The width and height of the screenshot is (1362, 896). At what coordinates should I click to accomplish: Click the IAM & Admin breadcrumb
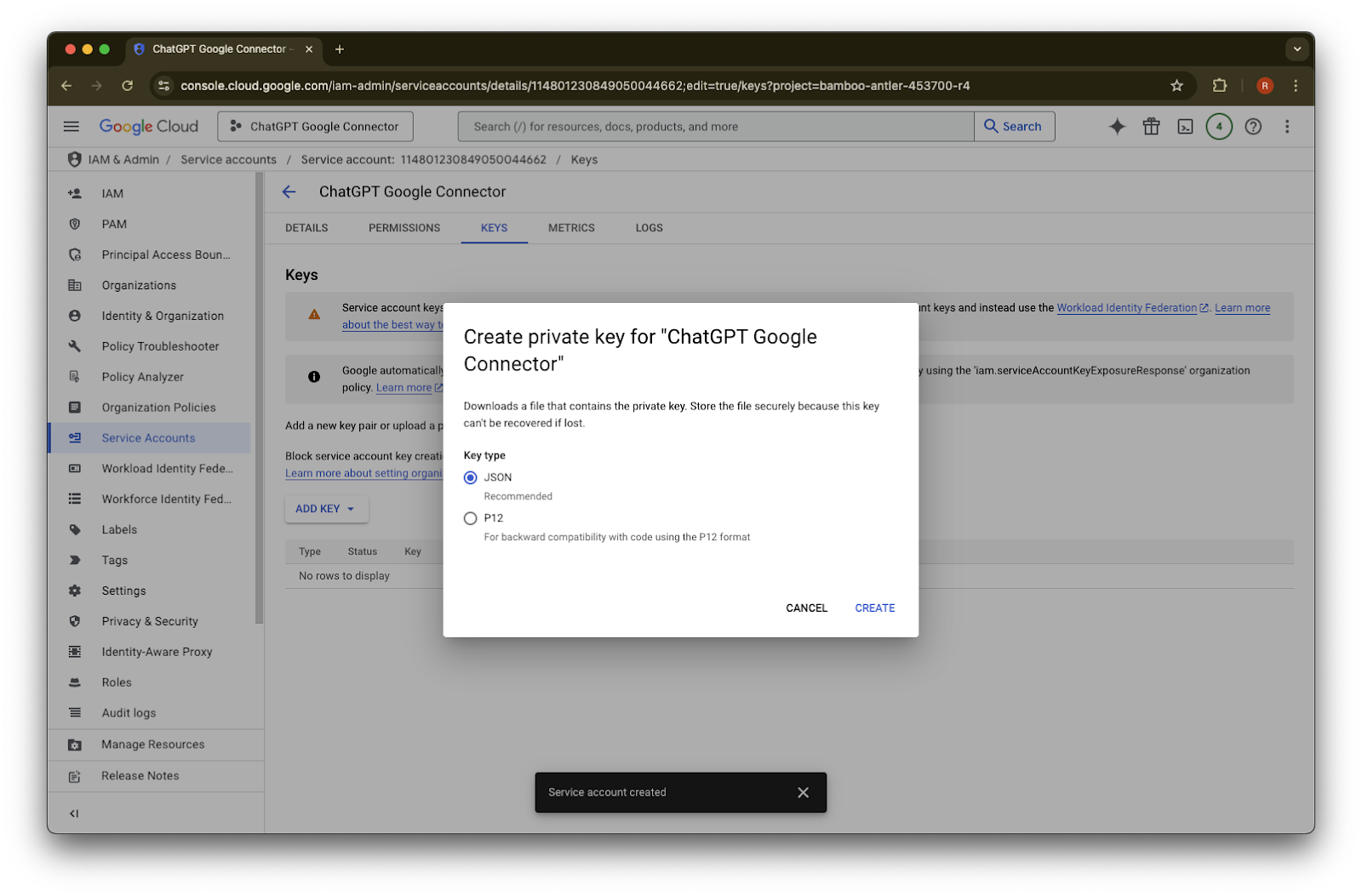[123, 160]
